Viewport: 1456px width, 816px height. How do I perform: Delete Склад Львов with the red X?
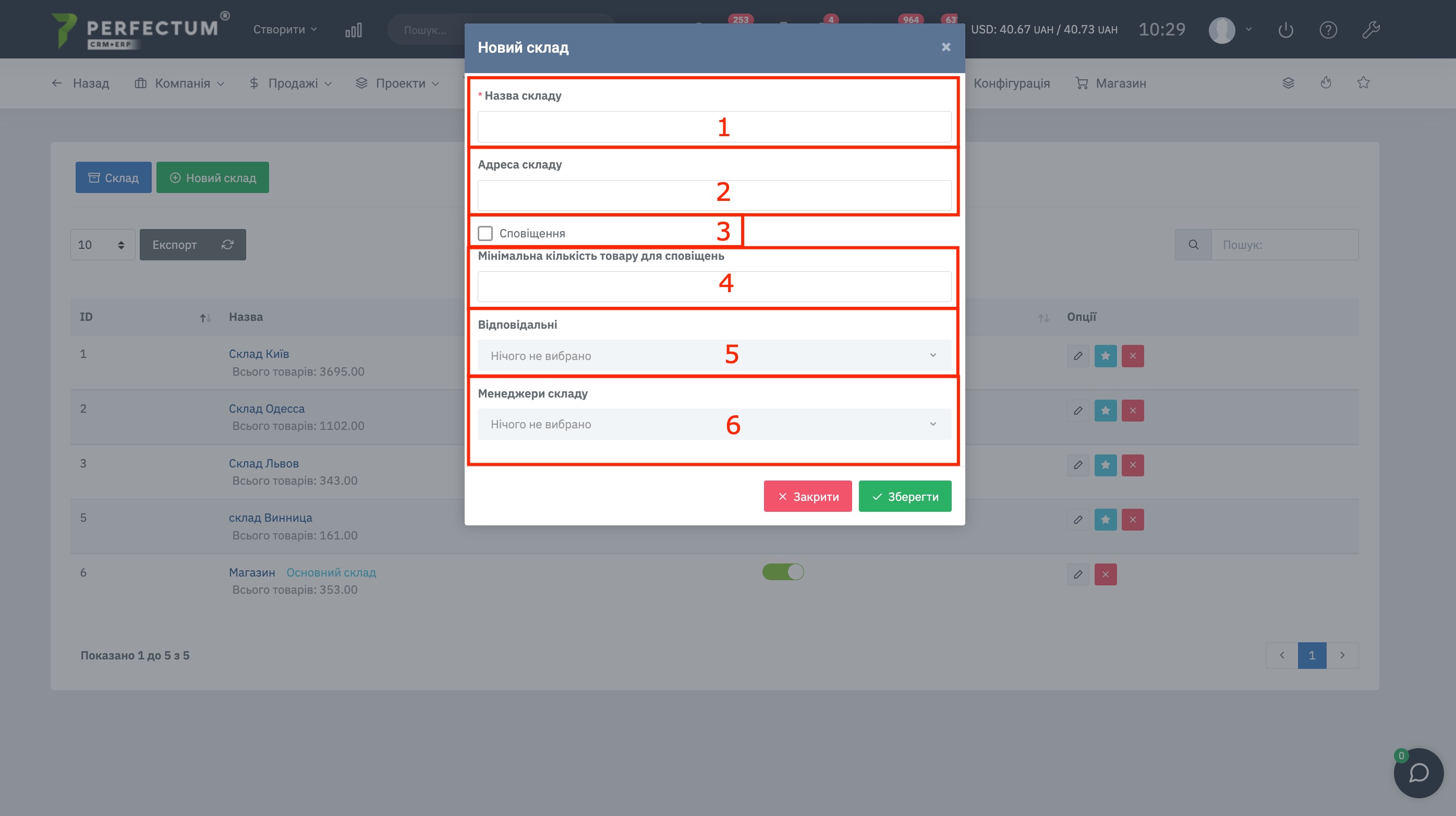point(1133,465)
